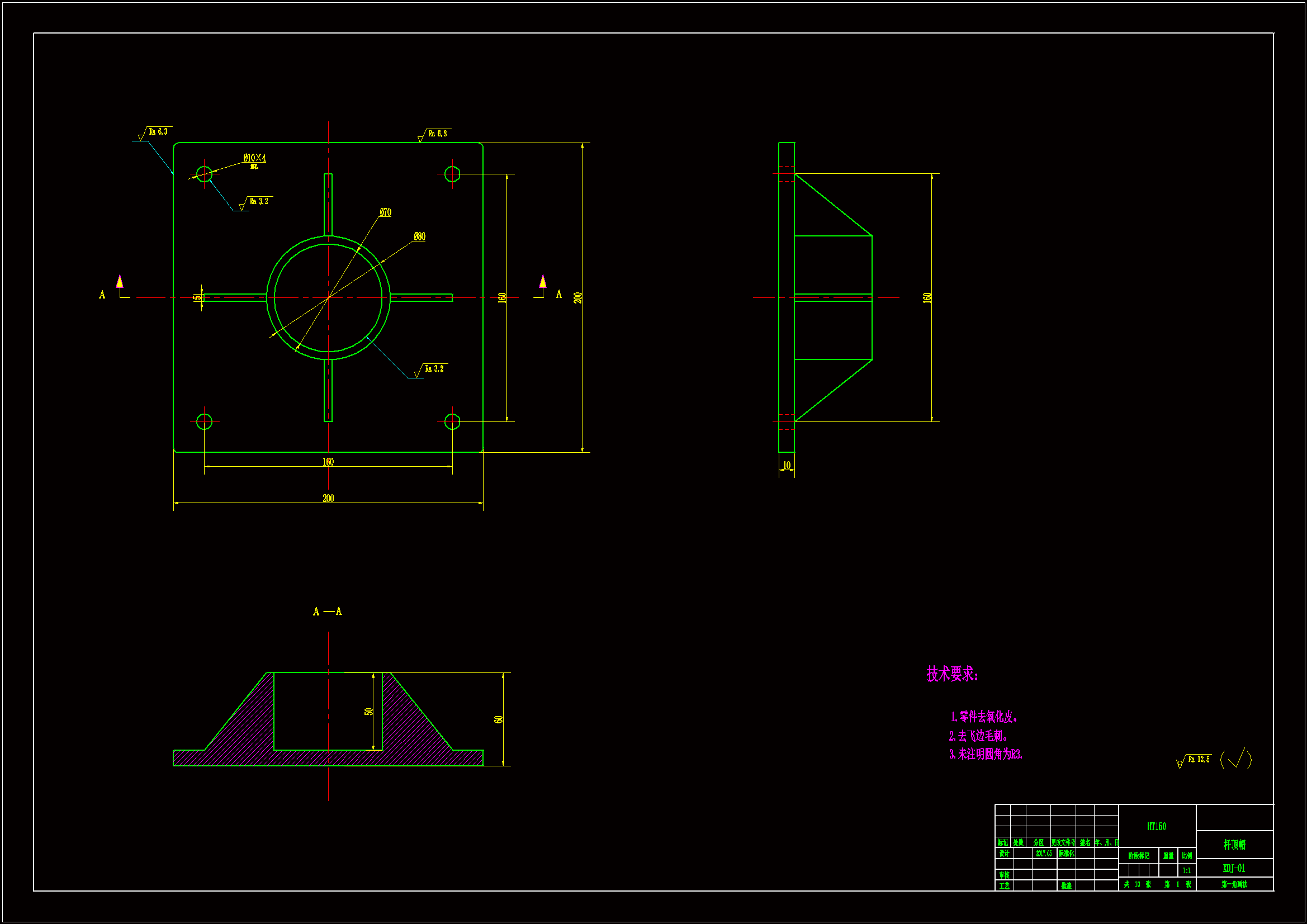Select the XDJ-01 drawing number cell
This screenshot has width=1307, height=924.
pos(1234,868)
